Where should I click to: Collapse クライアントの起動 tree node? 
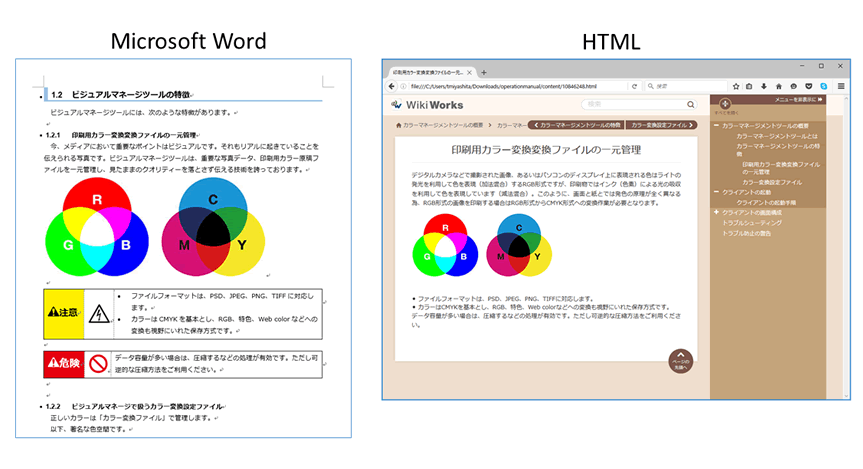point(717,192)
